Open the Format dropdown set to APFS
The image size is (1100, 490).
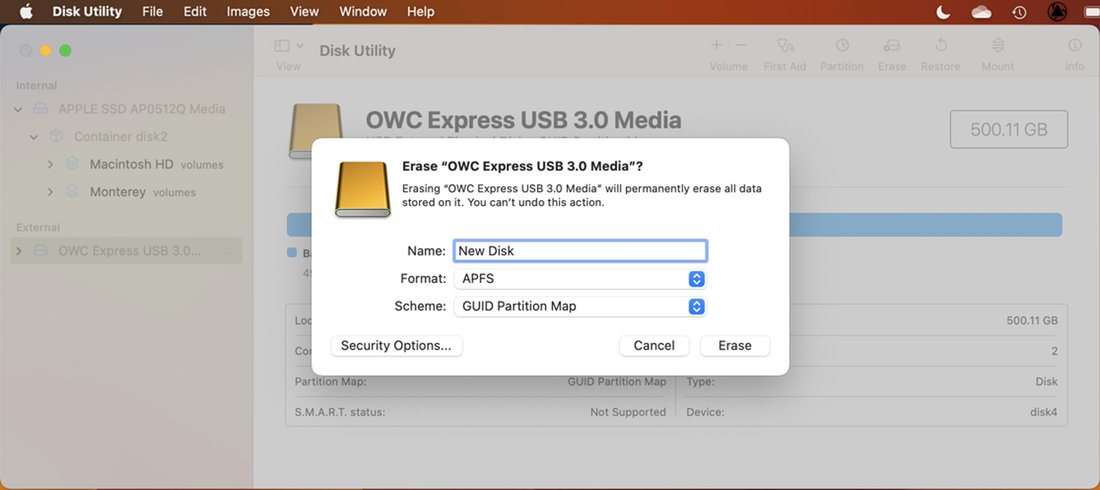580,279
